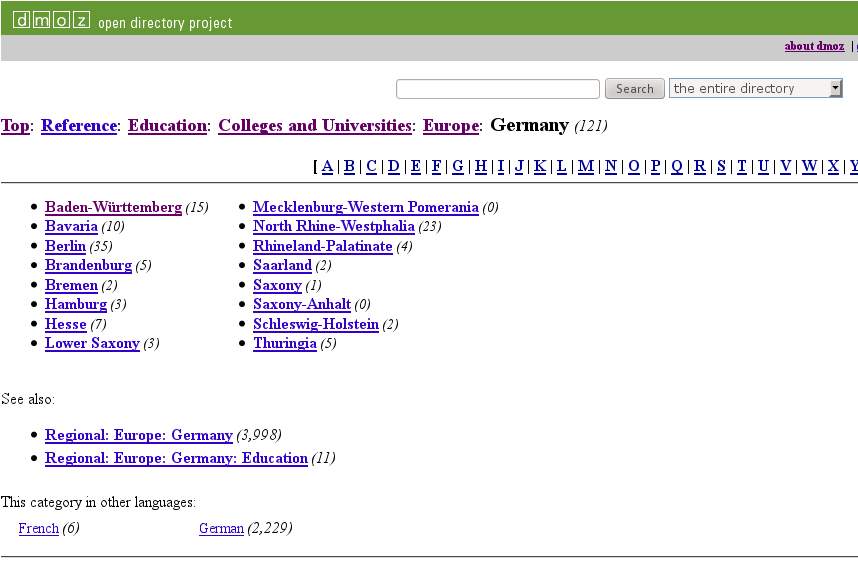Click the Search button

[634, 89]
